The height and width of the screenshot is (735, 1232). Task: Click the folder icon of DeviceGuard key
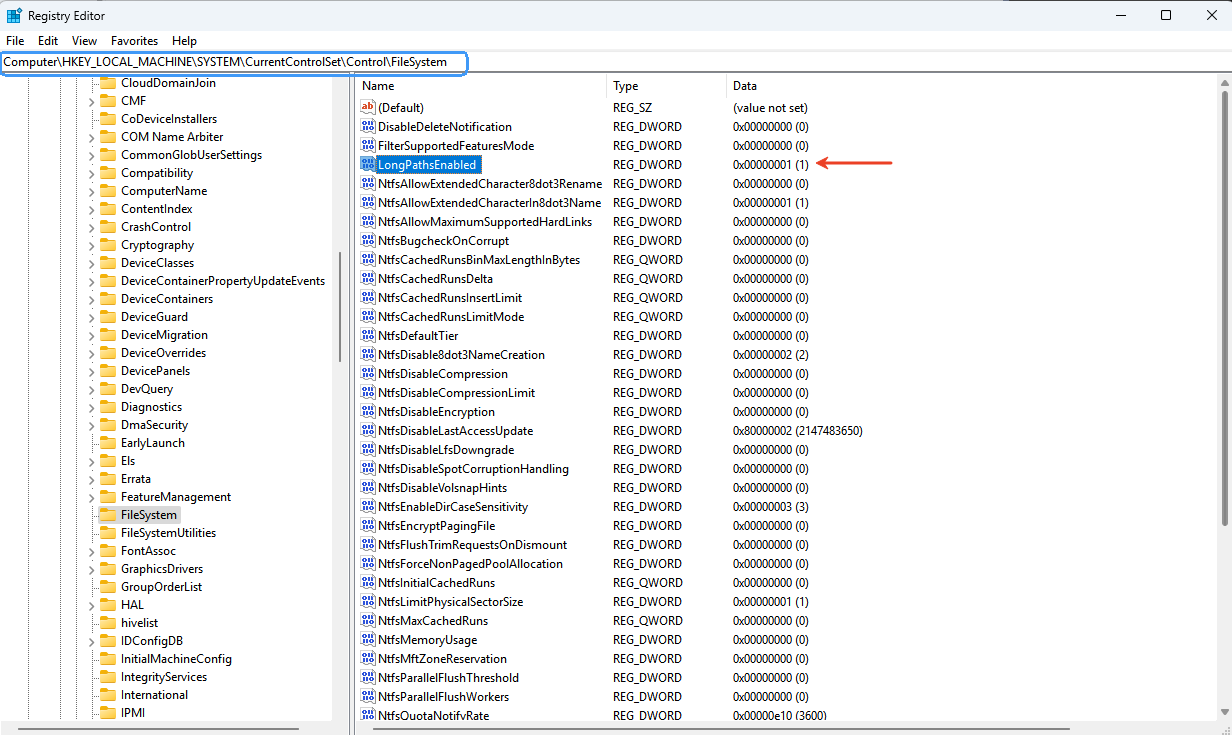pos(107,317)
